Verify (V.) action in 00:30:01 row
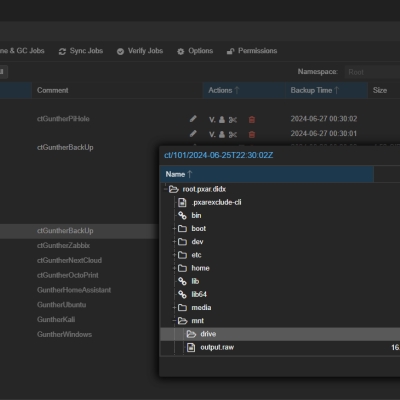400x400 pixels. 212,135
